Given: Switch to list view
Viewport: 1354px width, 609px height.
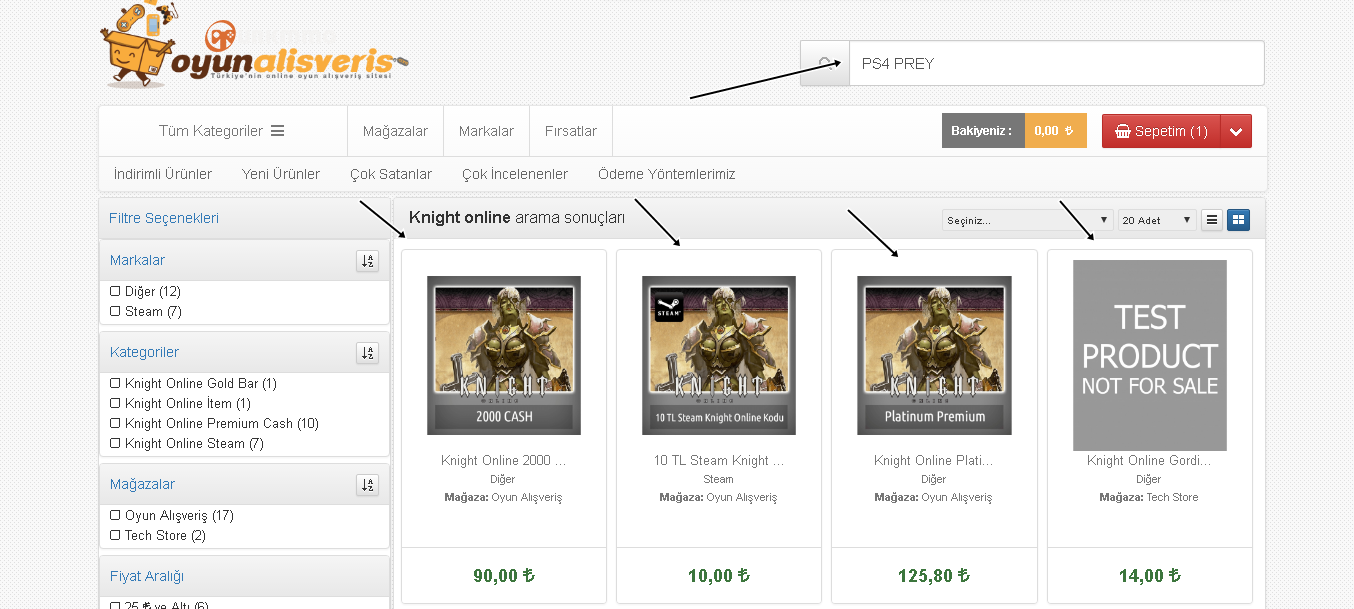Looking at the screenshot, I should 1212,220.
